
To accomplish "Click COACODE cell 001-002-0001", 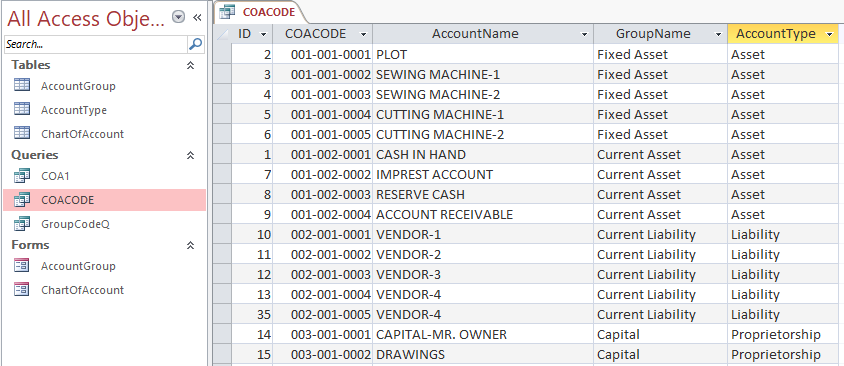I will point(322,154).
